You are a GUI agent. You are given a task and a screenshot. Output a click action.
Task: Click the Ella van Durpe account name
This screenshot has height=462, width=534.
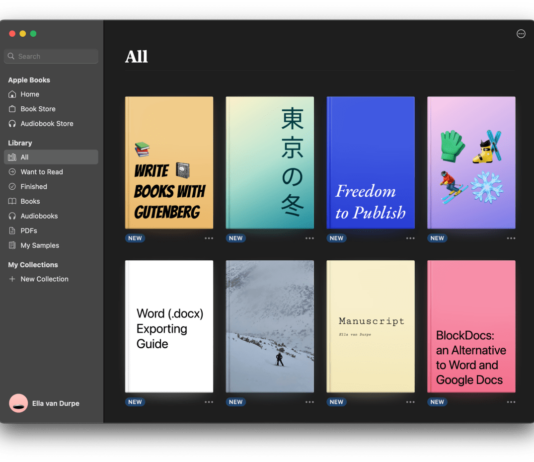(x=56, y=403)
